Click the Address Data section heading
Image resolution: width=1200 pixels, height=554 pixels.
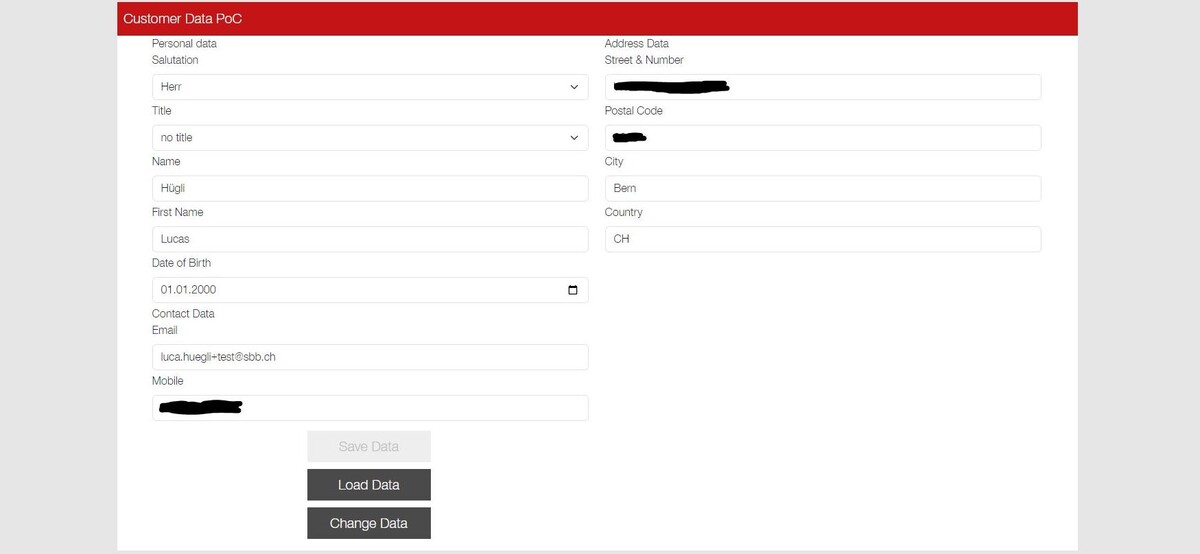tap(636, 44)
